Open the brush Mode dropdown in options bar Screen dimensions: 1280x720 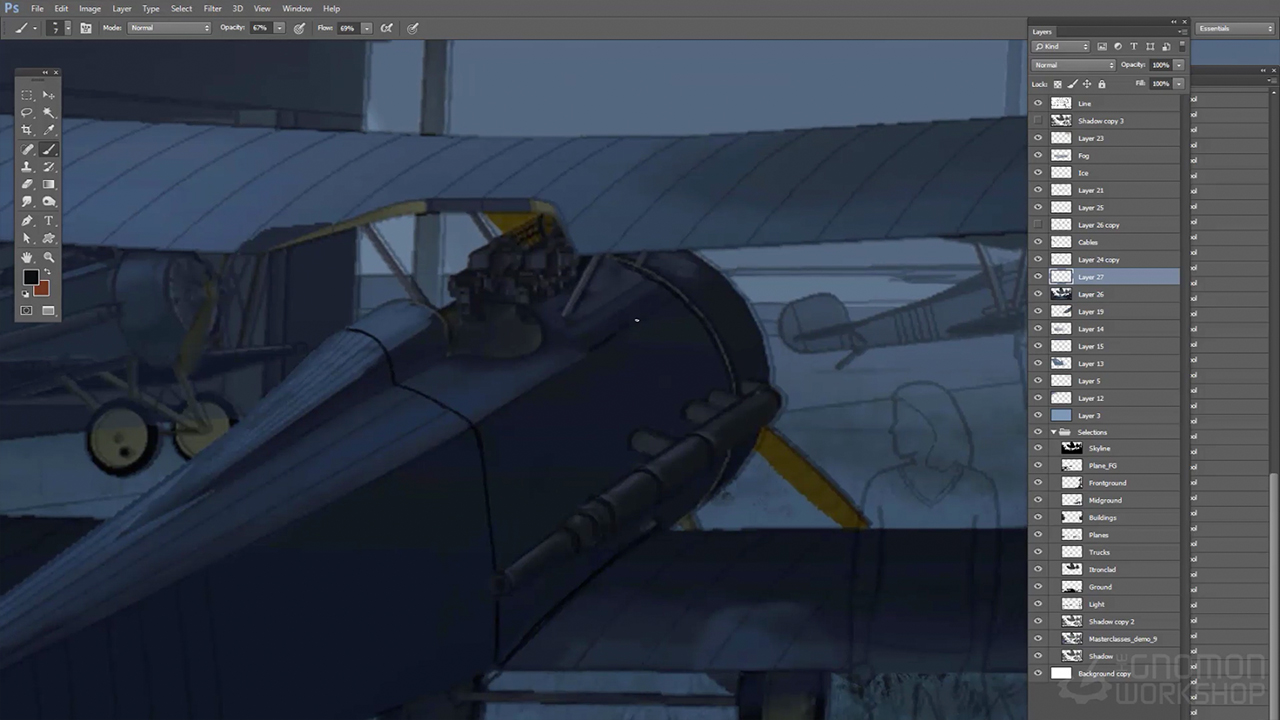(170, 28)
